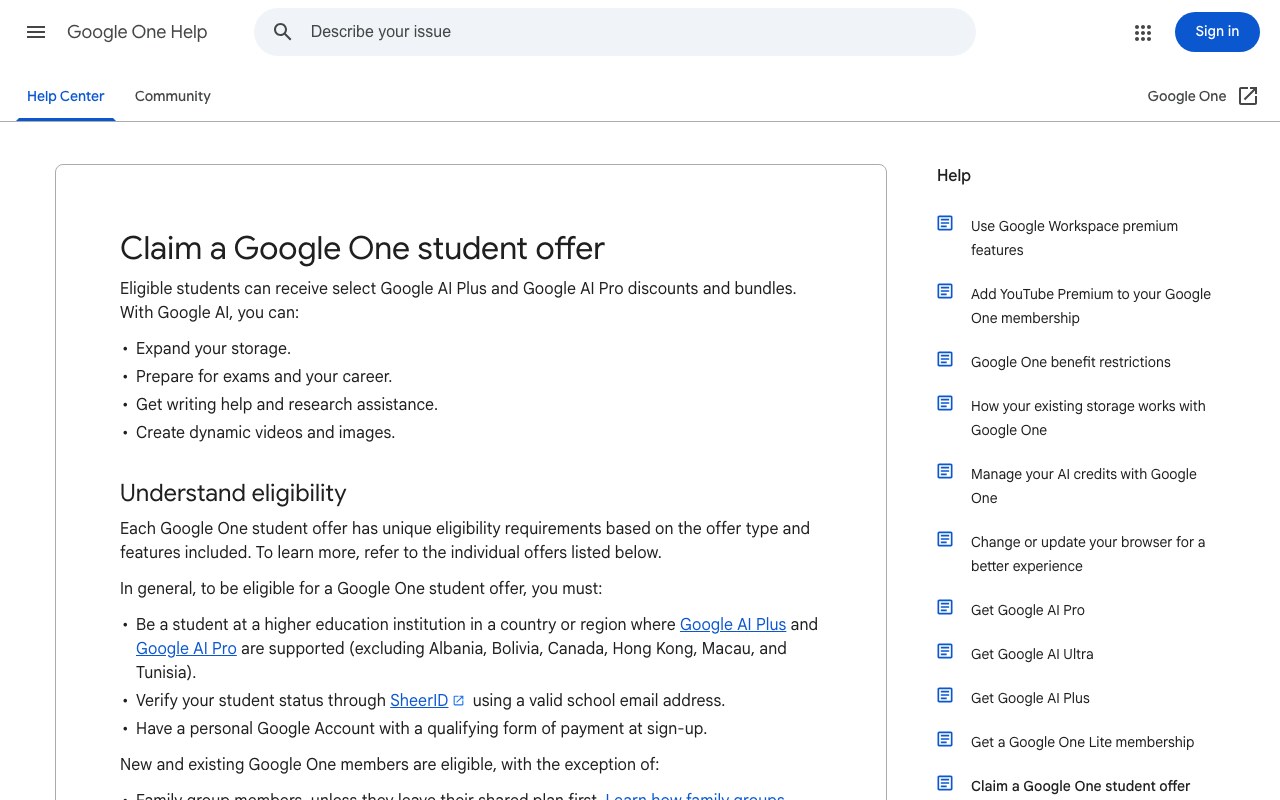
Task: Open the Google AI Plus hyperlink
Action: (x=733, y=624)
